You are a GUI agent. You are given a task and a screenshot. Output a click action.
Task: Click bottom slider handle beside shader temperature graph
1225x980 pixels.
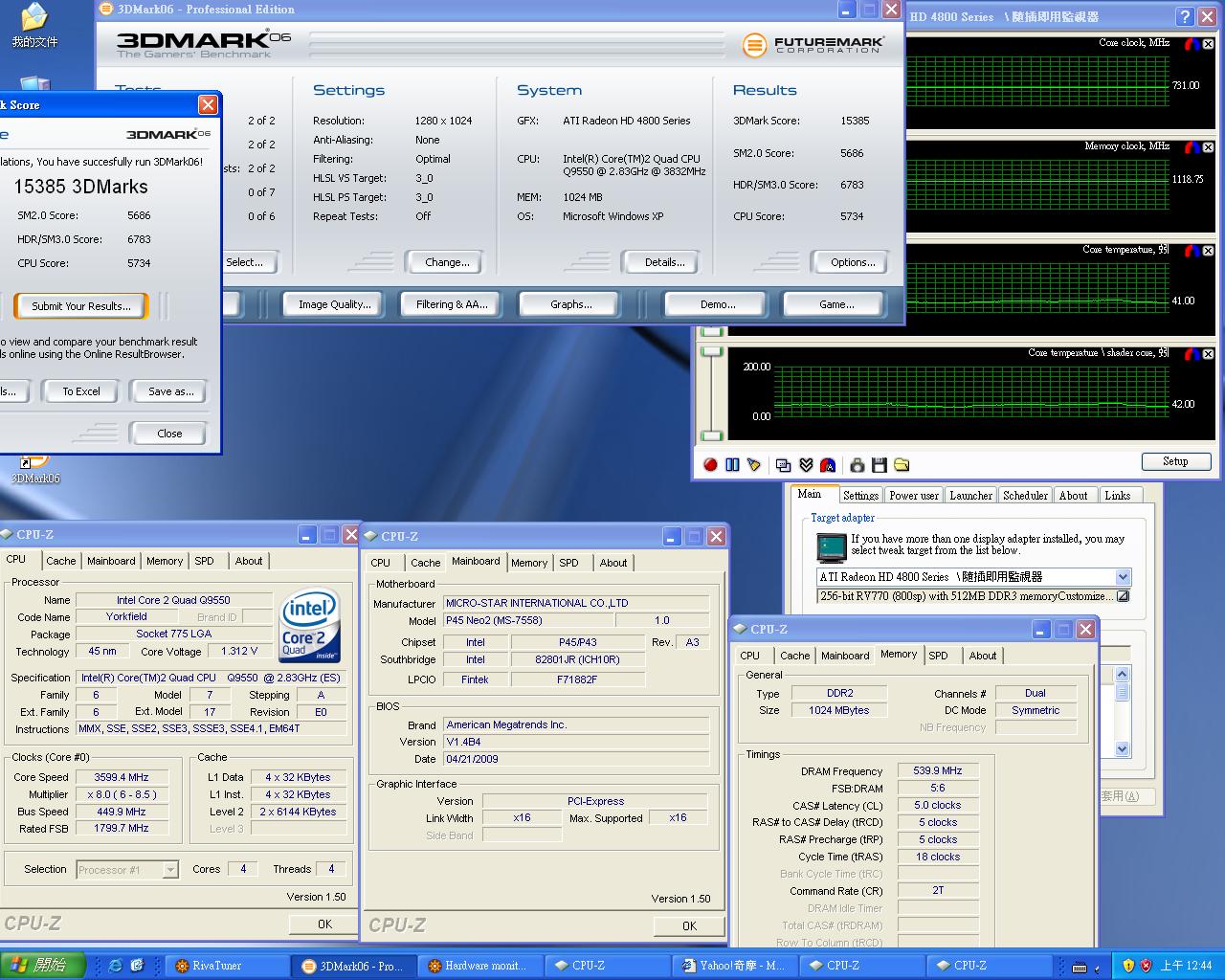[711, 437]
